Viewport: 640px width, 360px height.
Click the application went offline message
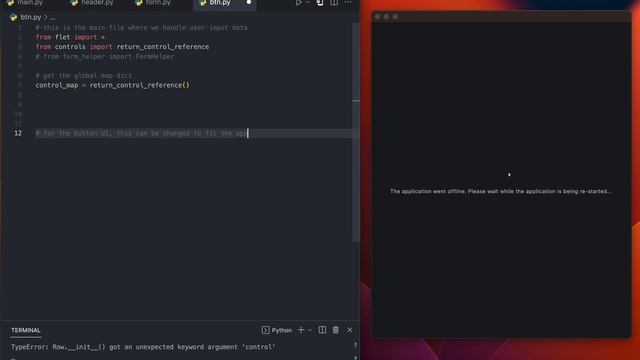(x=501, y=191)
